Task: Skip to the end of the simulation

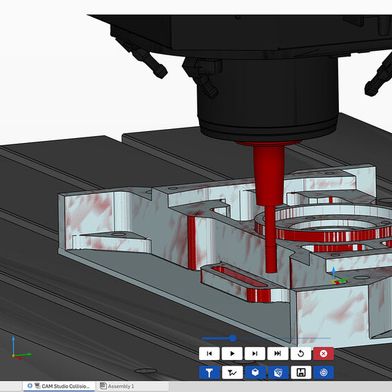Action: (278, 353)
